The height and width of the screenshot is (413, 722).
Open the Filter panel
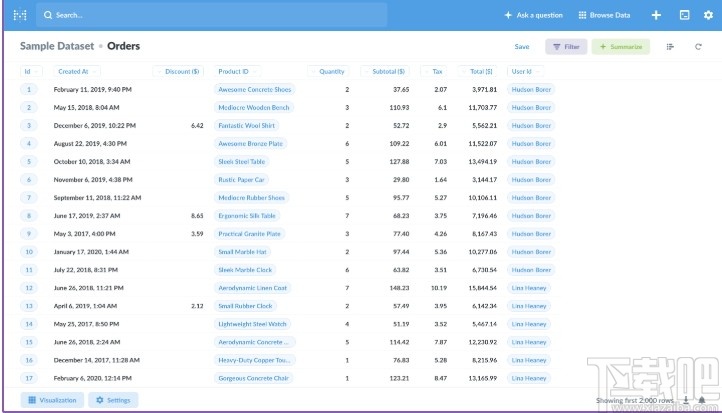coord(566,47)
